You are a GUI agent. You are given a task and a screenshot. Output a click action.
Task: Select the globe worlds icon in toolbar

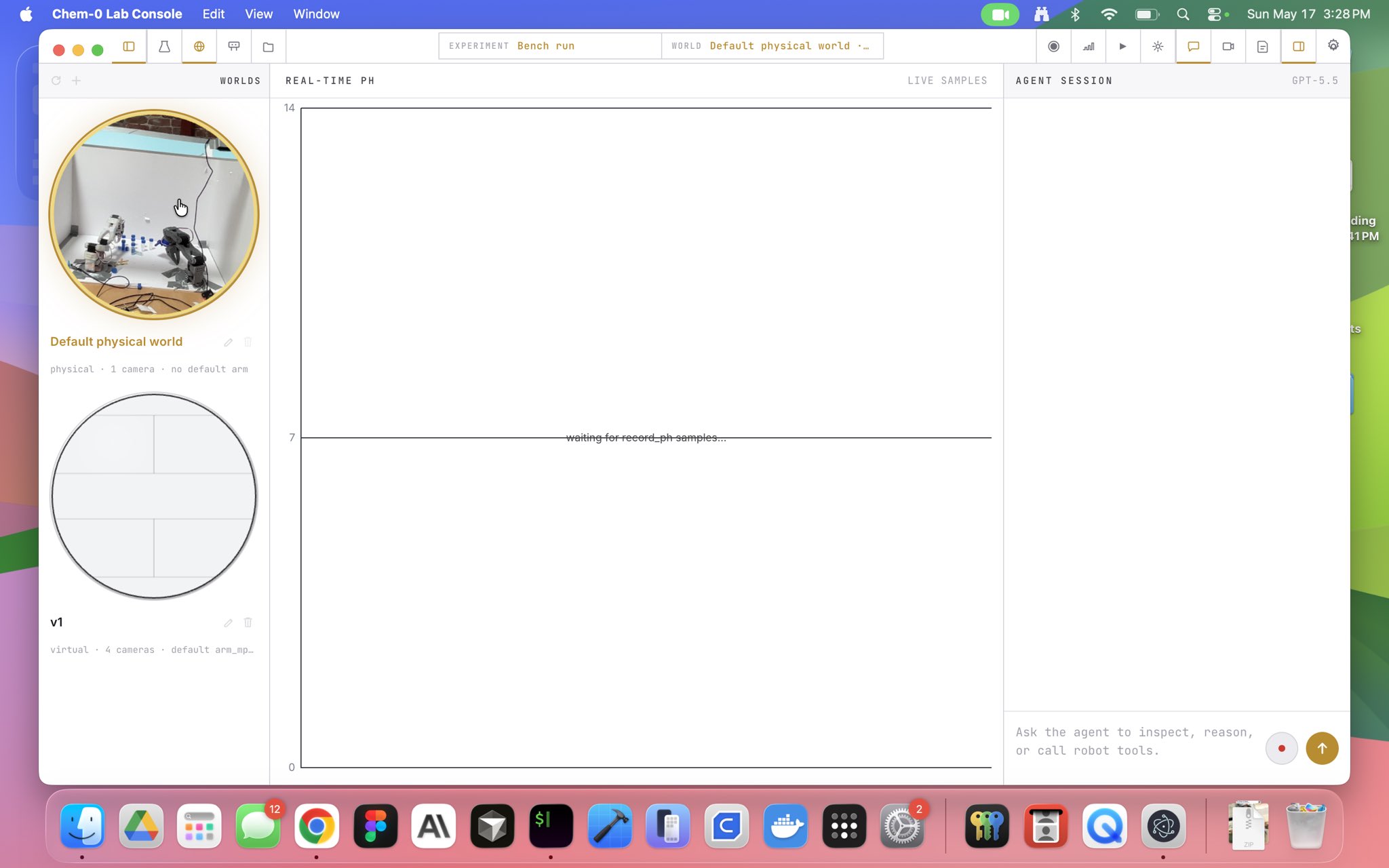[x=199, y=46]
